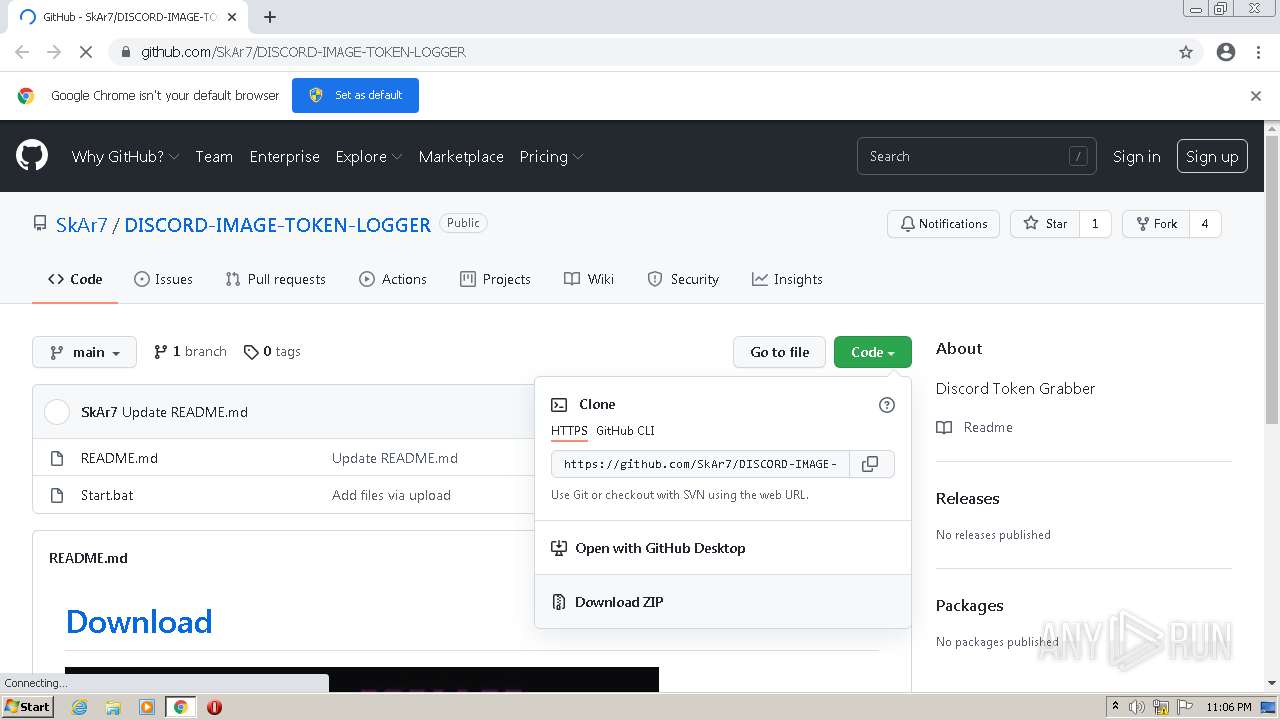Go forward in browser history

tap(54, 52)
